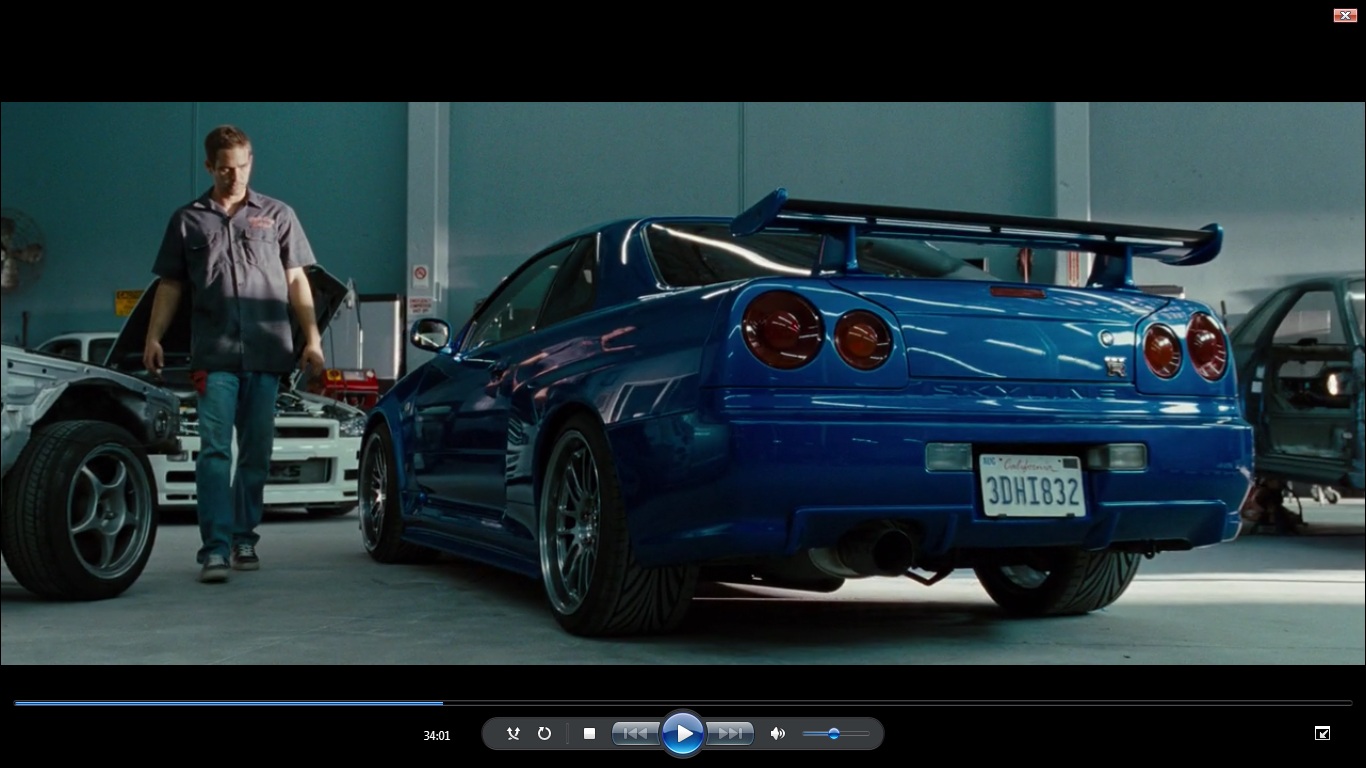Skip to the next track
The width and height of the screenshot is (1366, 768).
click(x=730, y=734)
